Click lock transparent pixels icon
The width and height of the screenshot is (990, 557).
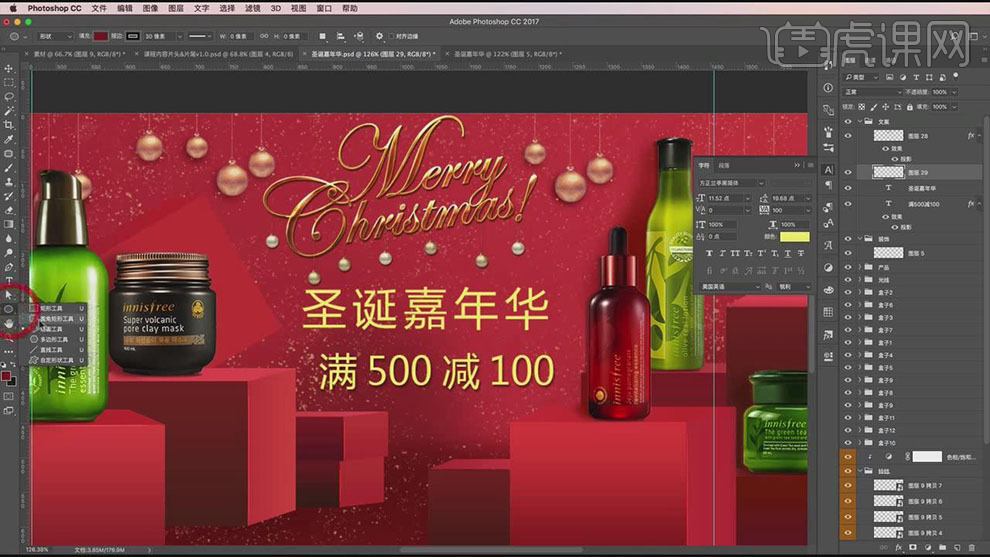tap(862, 107)
